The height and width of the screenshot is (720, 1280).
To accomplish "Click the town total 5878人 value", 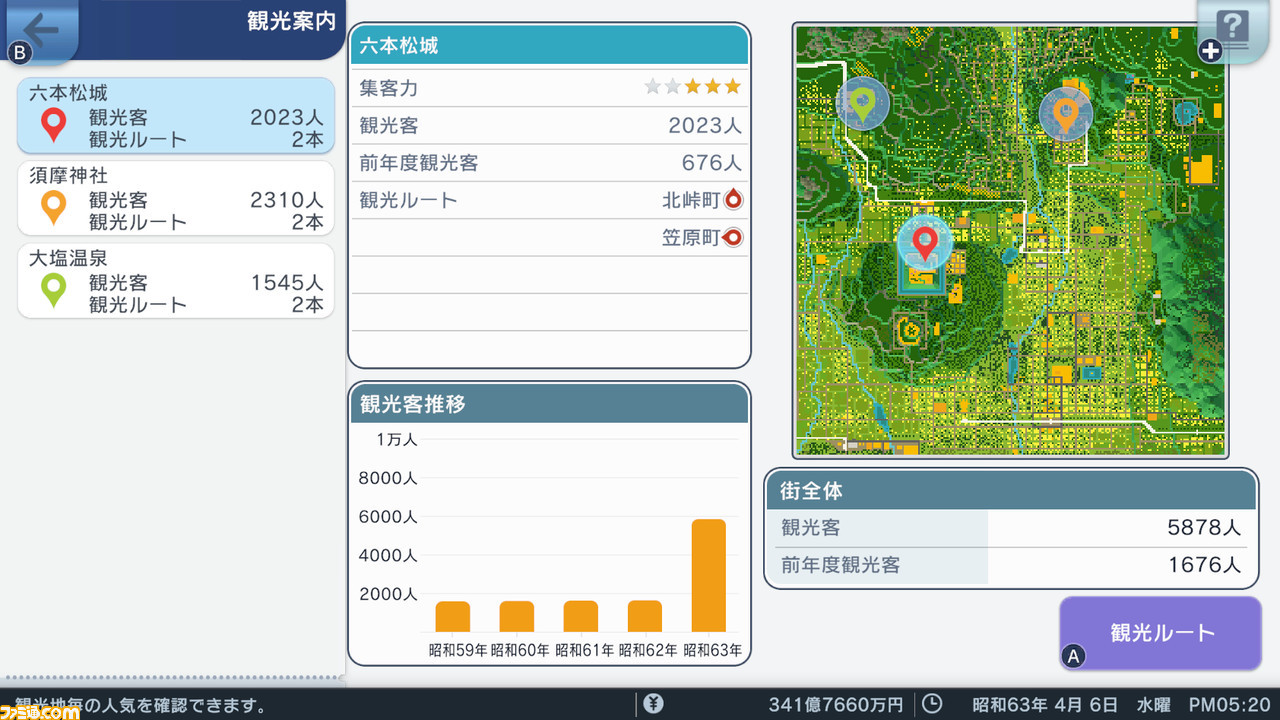I will tap(1204, 527).
